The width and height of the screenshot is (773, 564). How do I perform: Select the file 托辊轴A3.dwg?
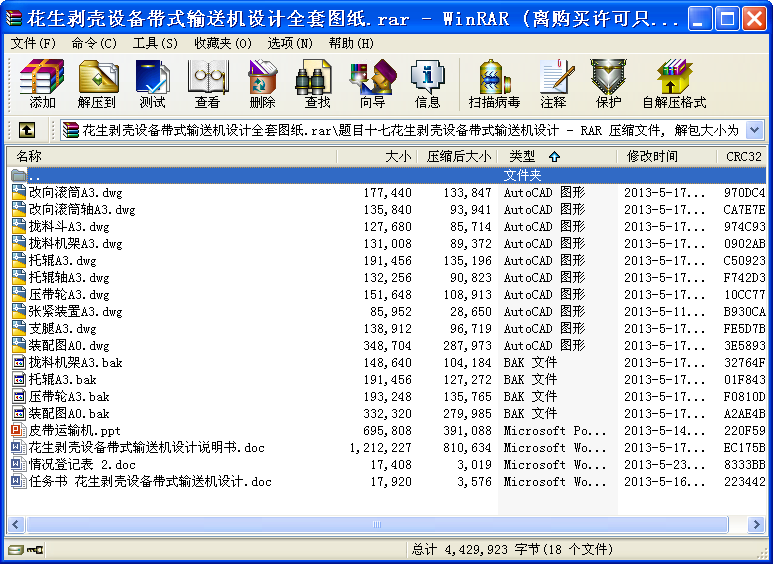coord(69,278)
